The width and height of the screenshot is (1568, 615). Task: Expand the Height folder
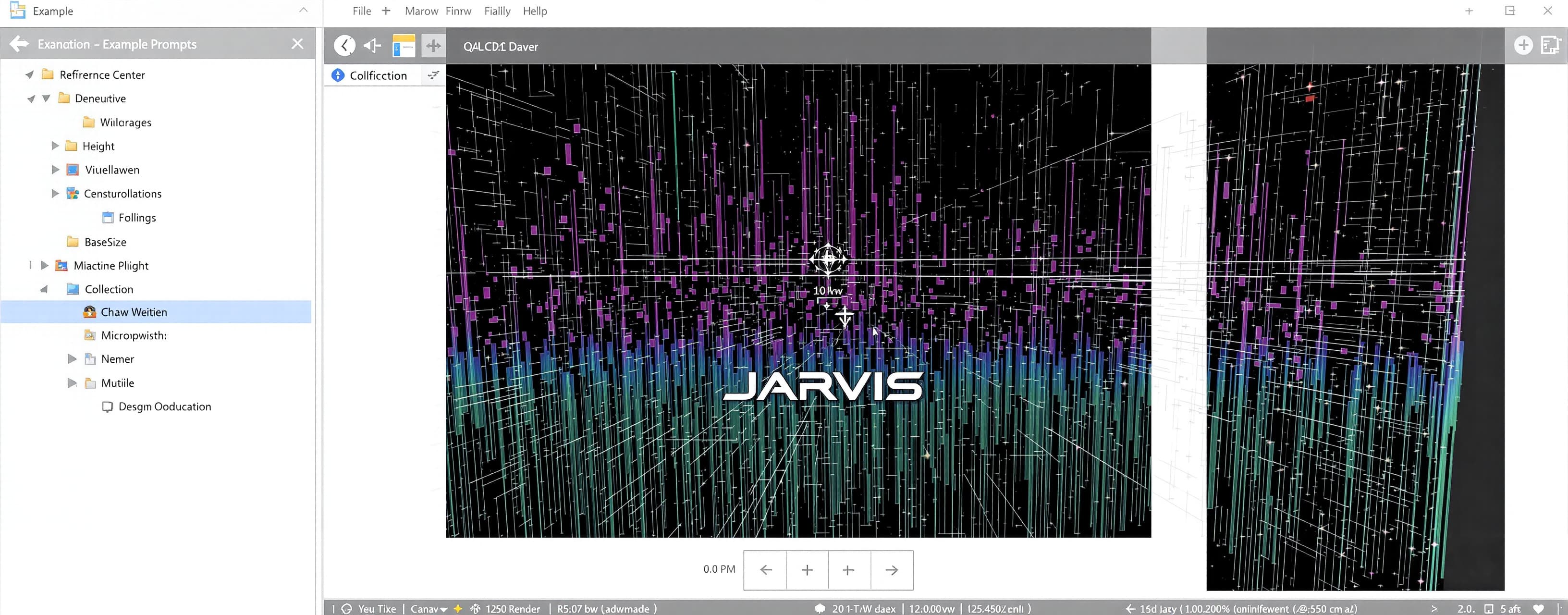[55, 146]
